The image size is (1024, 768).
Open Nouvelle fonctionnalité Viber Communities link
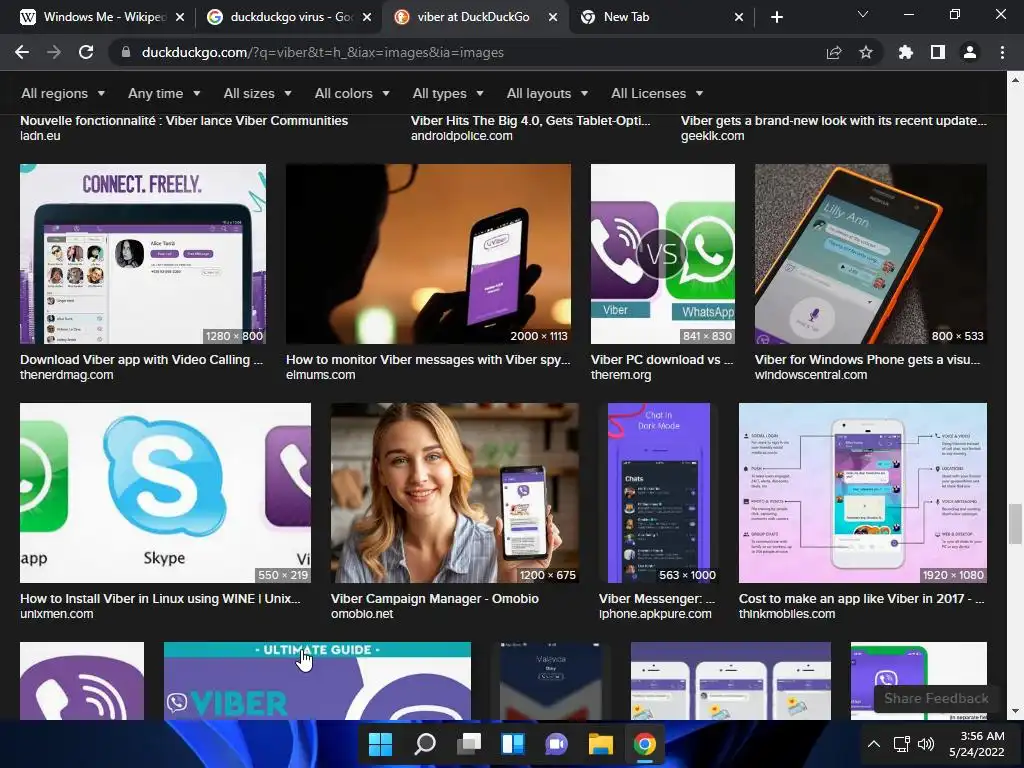pos(184,121)
